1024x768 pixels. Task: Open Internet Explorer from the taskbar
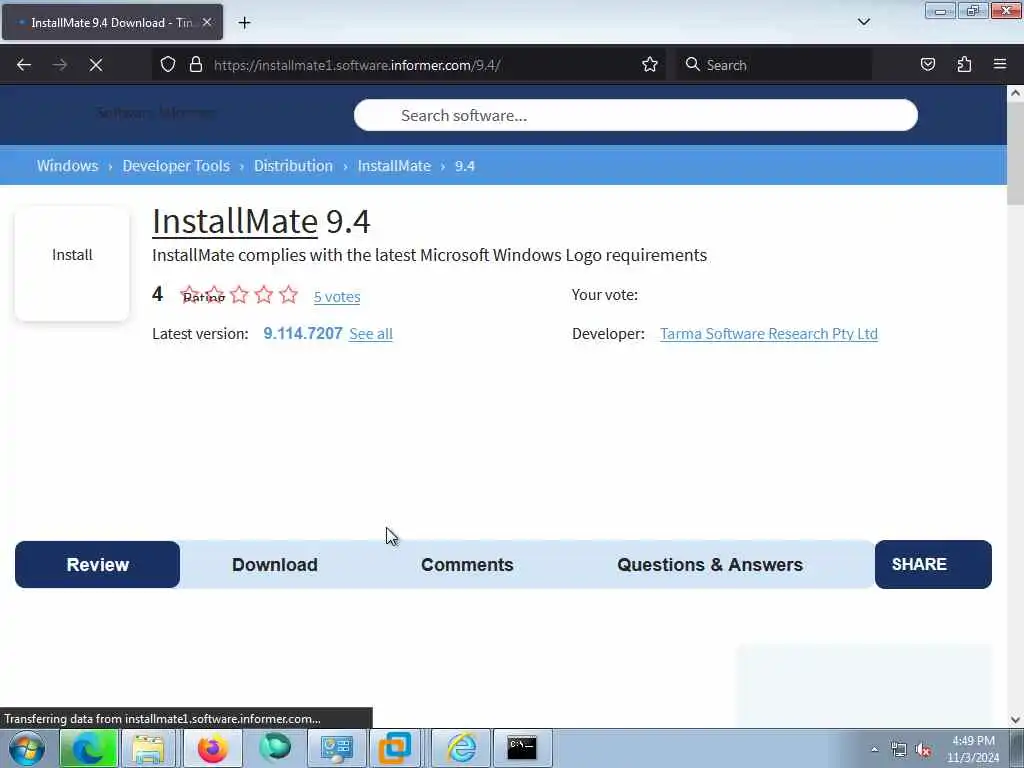click(x=461, y=748)
